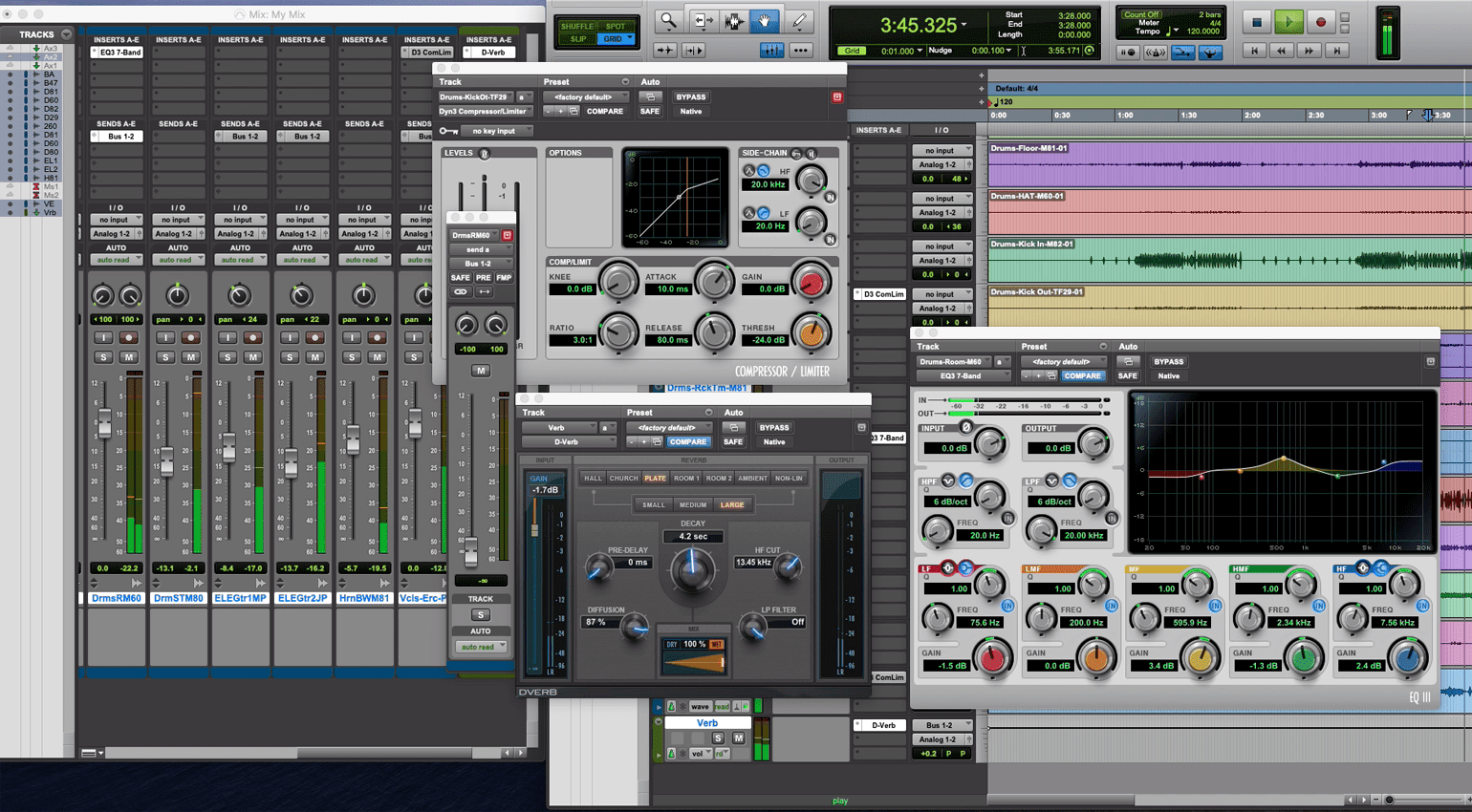
Task: Click the blue mixer faders icon in the toolbar
Action: (774, 51)
